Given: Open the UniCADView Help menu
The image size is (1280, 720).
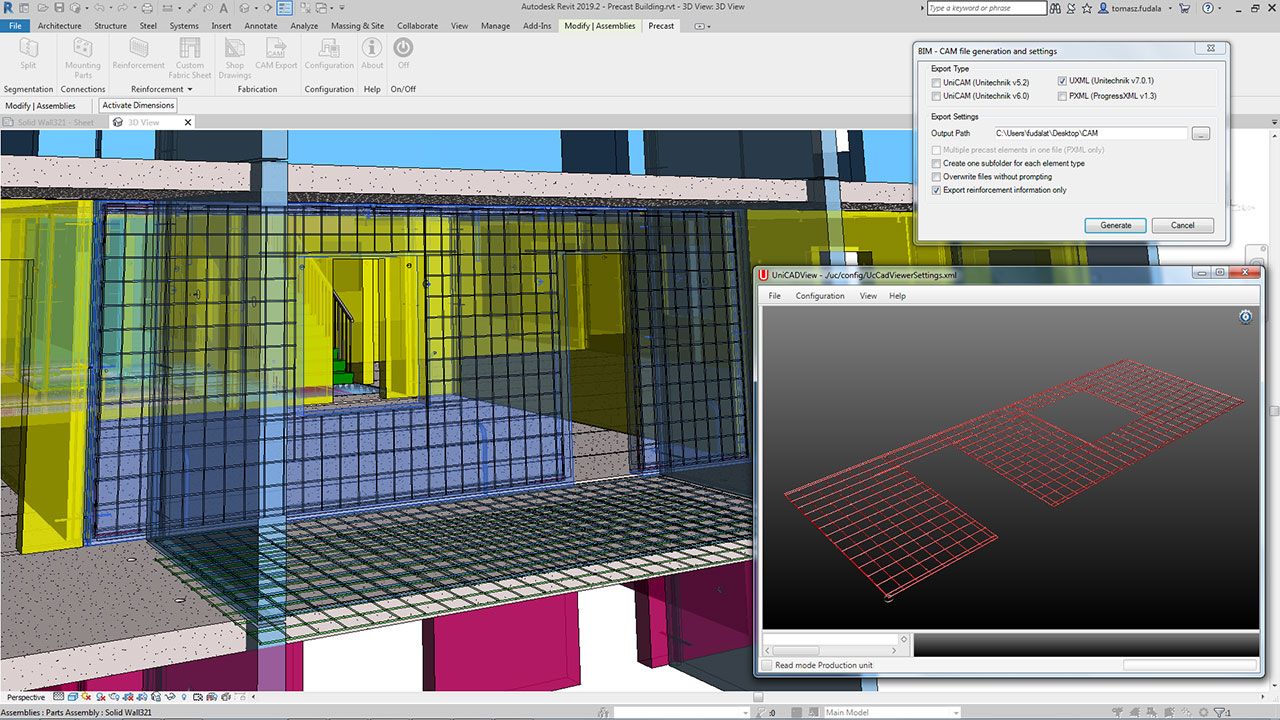Looking at the screenshot, I should (x=897, y=296).
